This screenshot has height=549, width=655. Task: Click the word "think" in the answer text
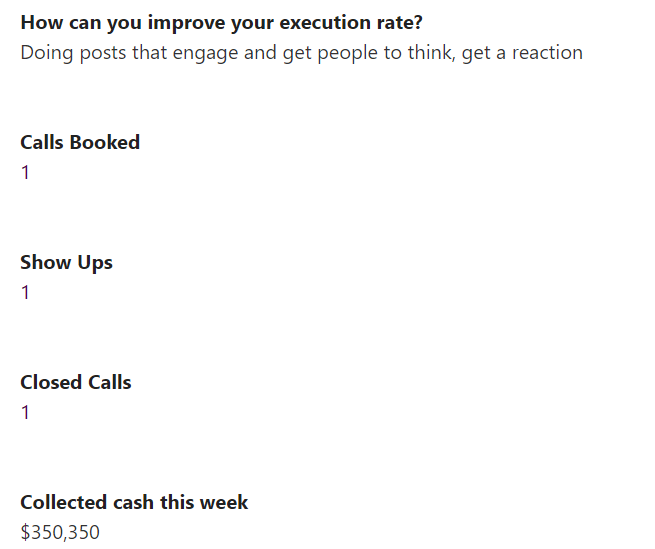429,52
